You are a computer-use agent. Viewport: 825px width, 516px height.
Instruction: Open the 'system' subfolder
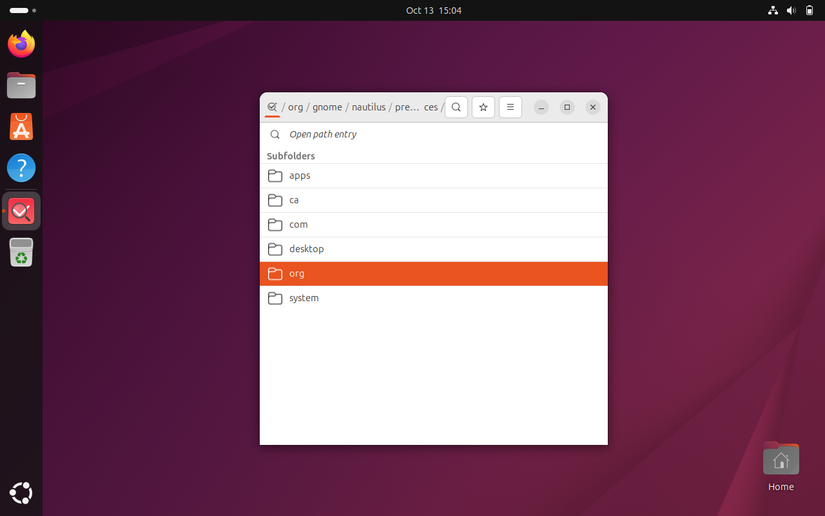click(x=434, y=298)
